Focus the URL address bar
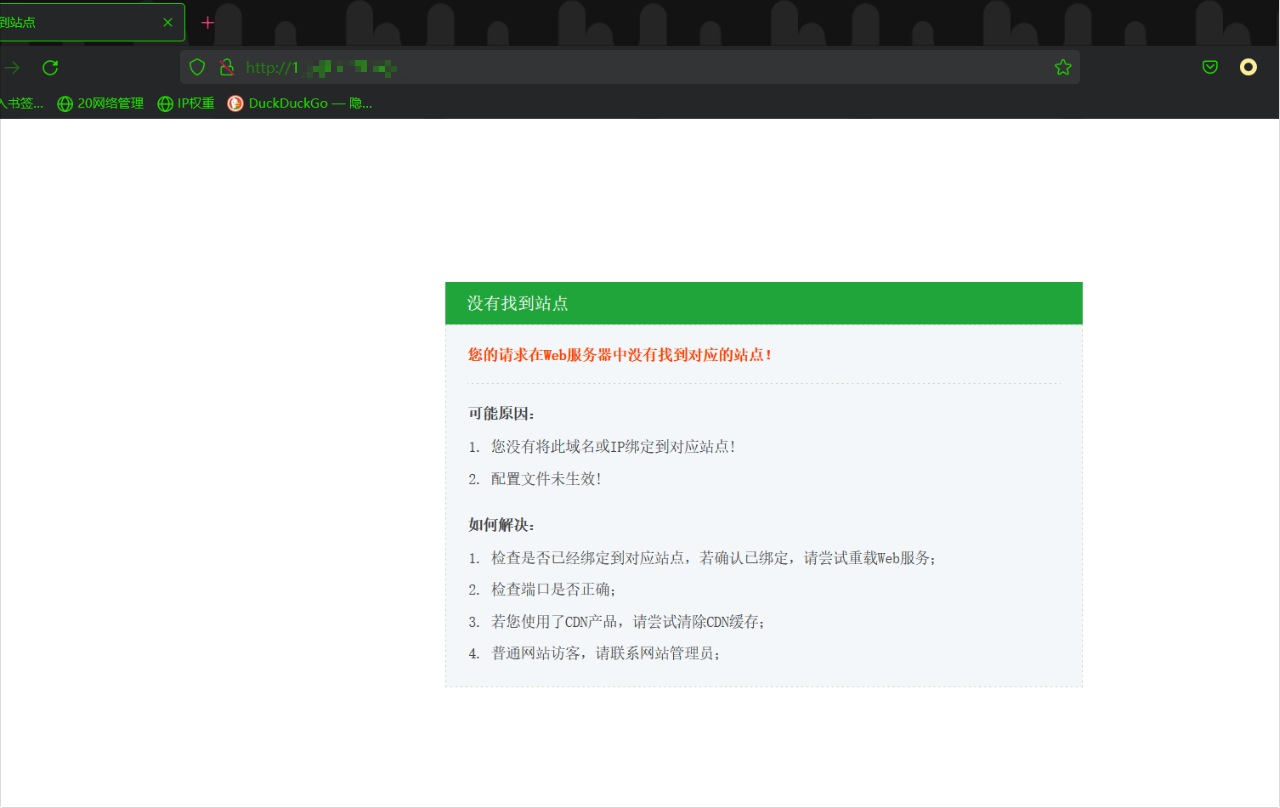The width and height of the screenshot is (1280, 808). tap(630, 67)
